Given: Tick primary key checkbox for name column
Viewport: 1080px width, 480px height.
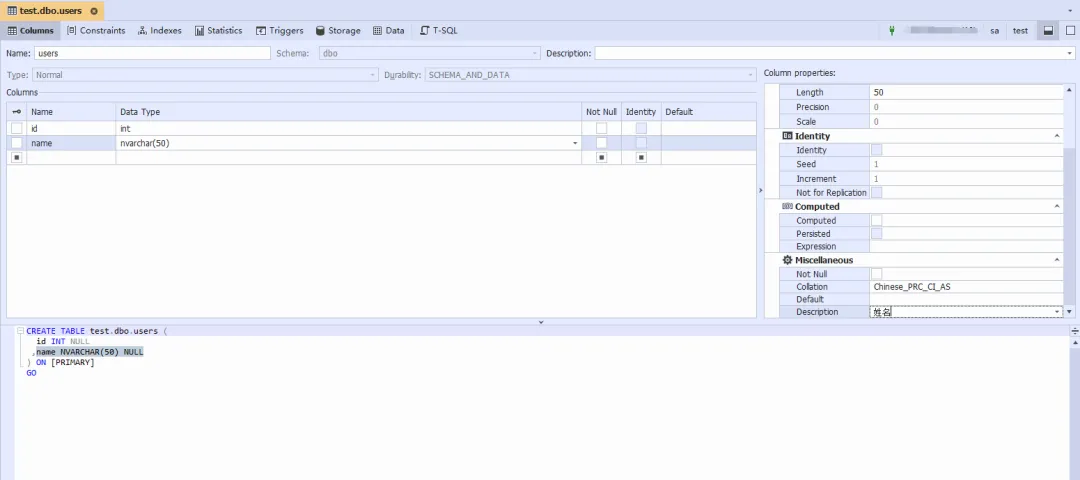Looking at the screenshot, I should point(17,143).
